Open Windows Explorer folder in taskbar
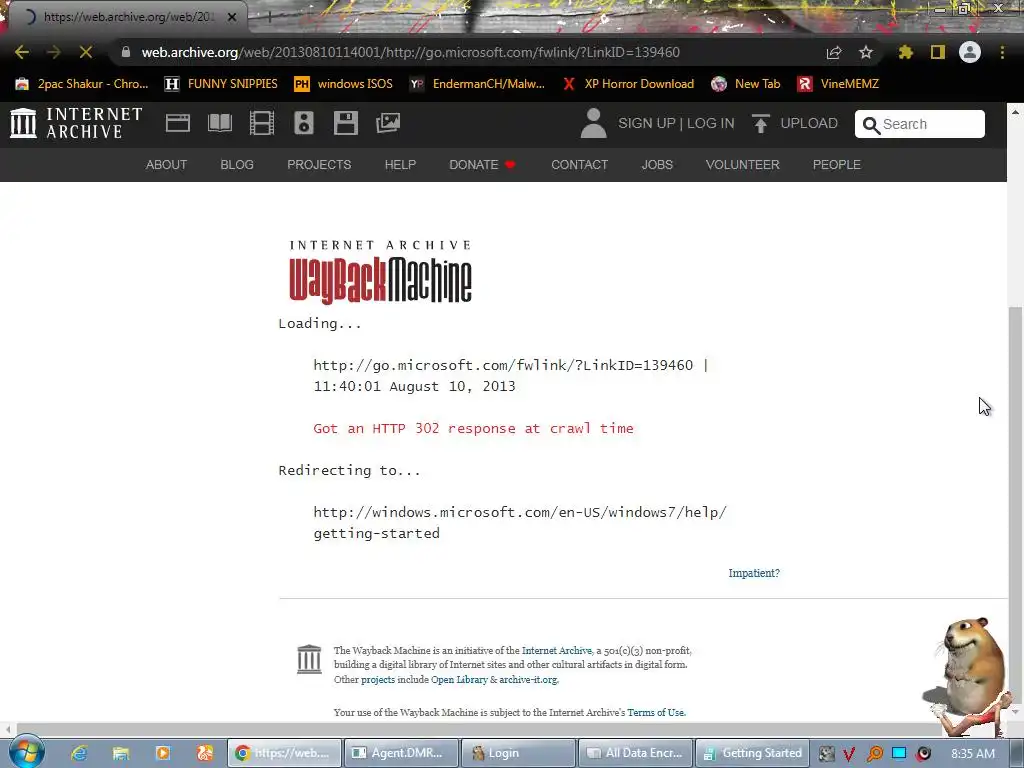 (121, 753)
